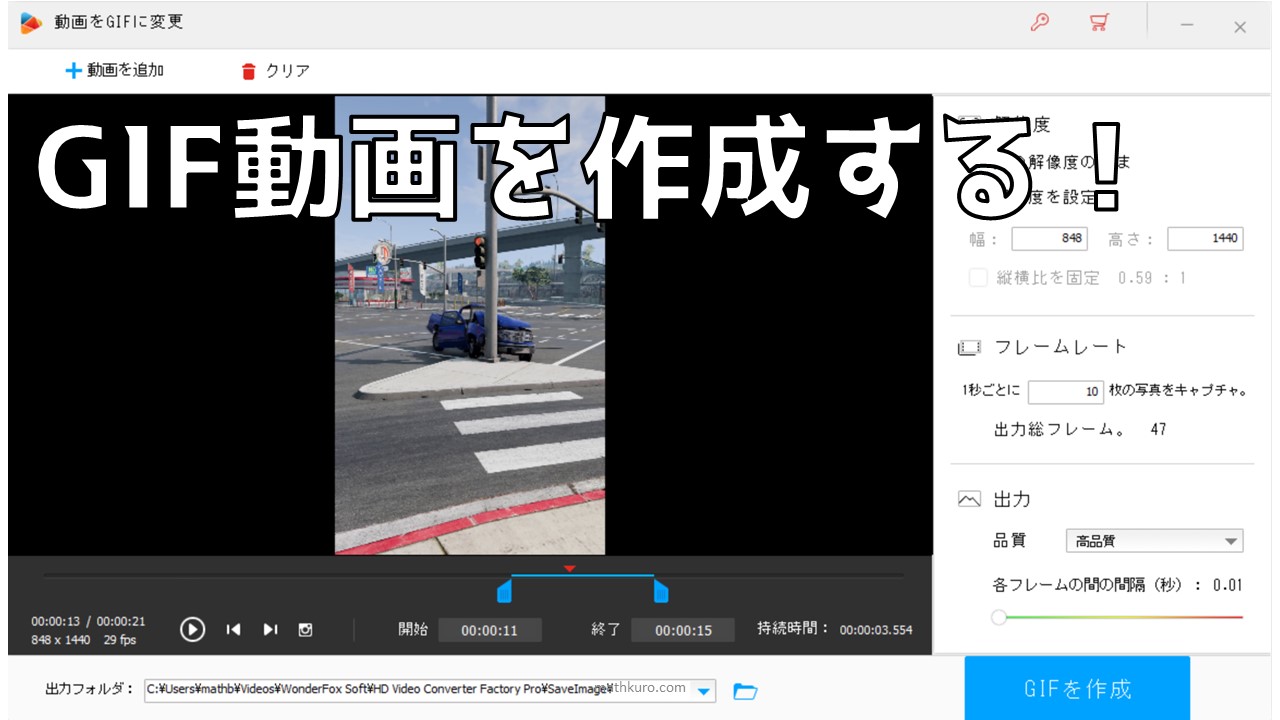1280x720 pixels.
Task: Click the end time field 00:00:15
Action: (683, 630)
